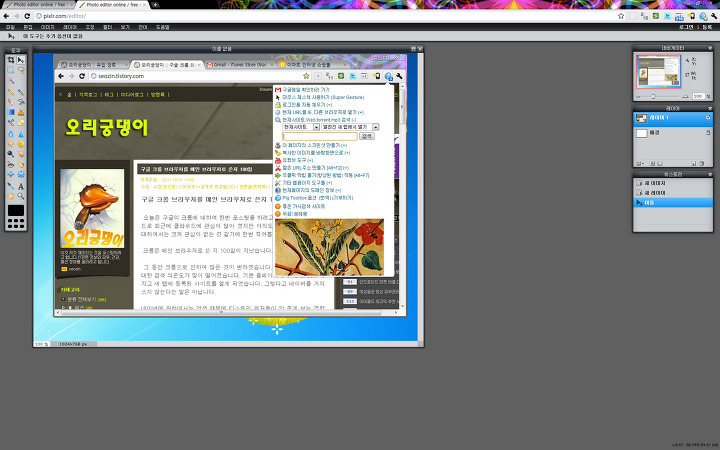
Task: Select history step 새 레이어
Action: click(673, 193)
